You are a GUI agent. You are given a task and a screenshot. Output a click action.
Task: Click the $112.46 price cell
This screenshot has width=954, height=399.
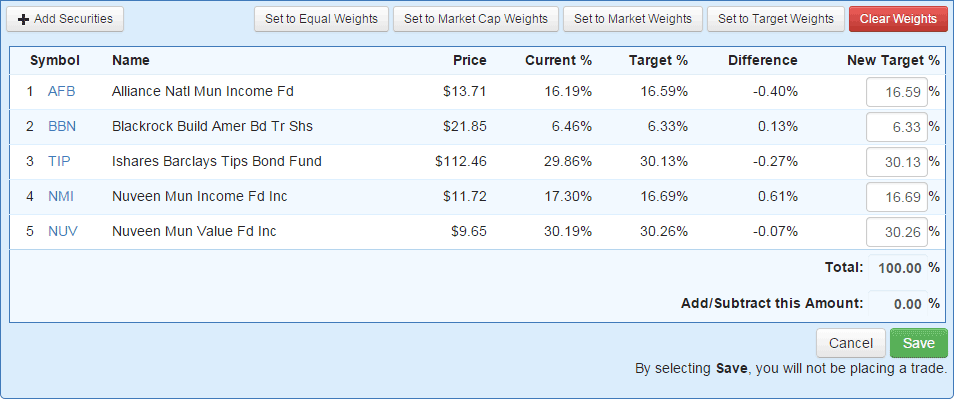461,162
